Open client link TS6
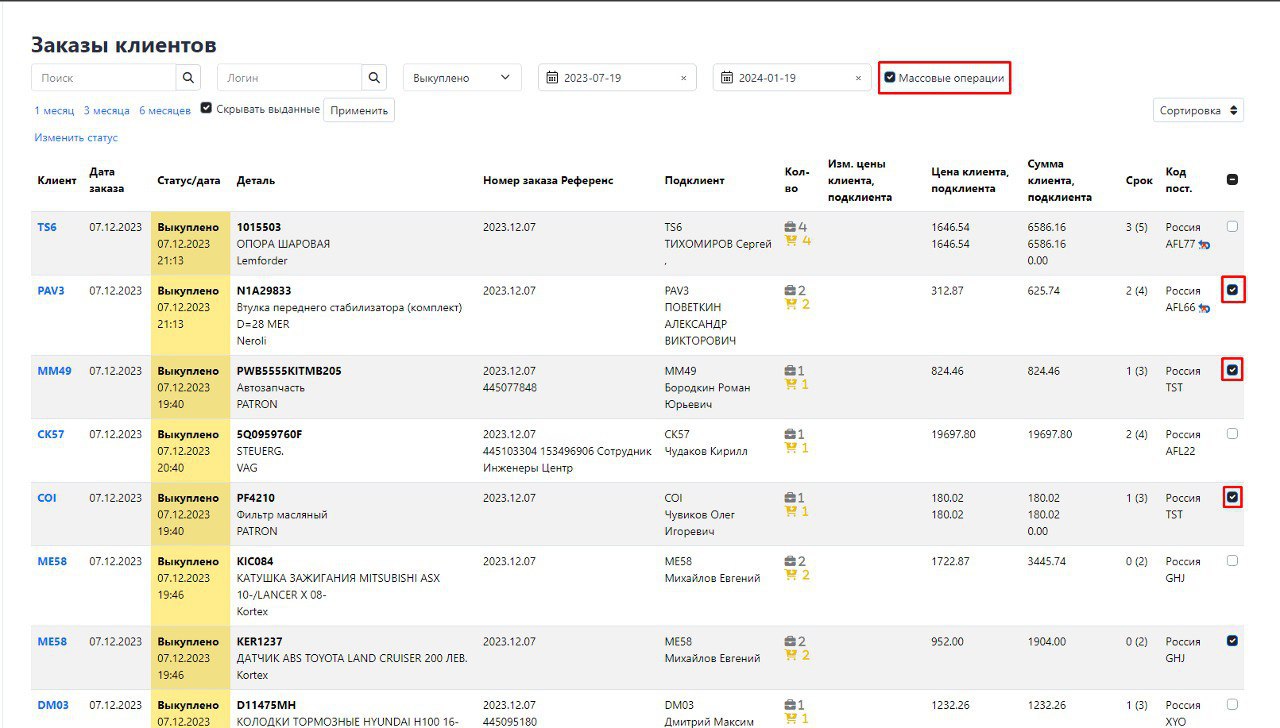This screenshot has height=728, width=1280. (47, 227)
